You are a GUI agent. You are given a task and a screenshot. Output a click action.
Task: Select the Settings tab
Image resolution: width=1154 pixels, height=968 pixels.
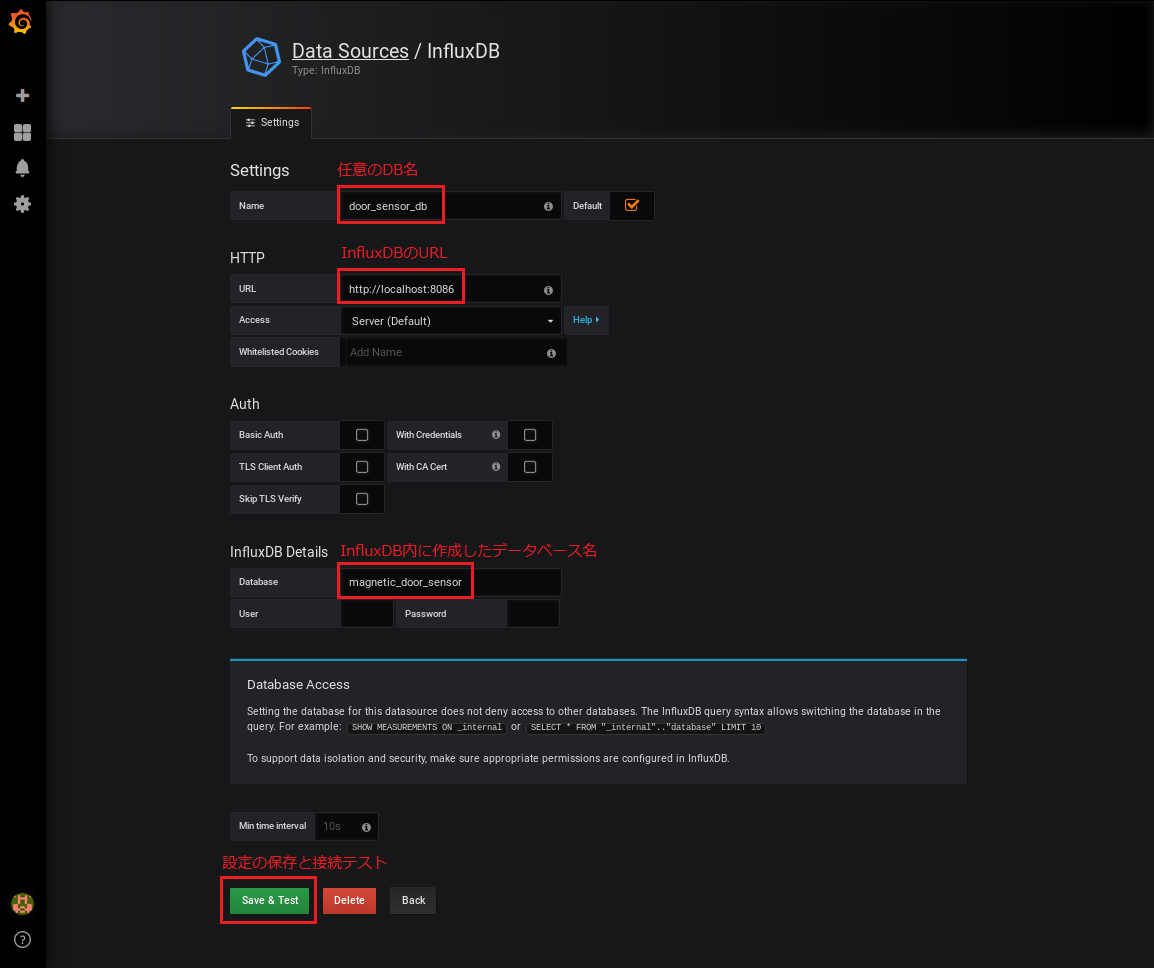(x=271, y=122)
